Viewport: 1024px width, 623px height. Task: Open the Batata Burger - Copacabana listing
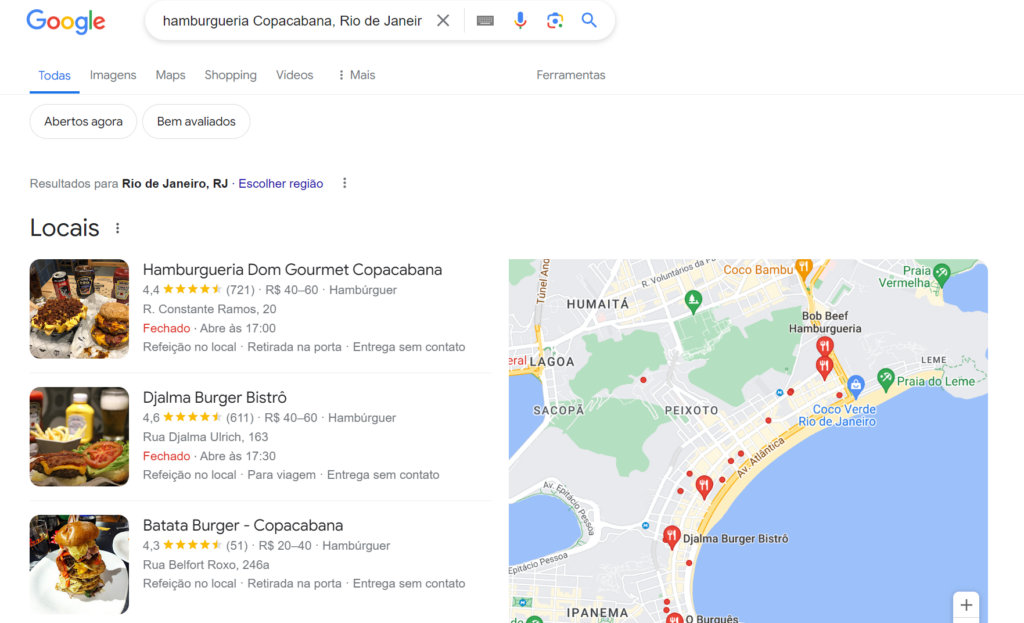243,526
